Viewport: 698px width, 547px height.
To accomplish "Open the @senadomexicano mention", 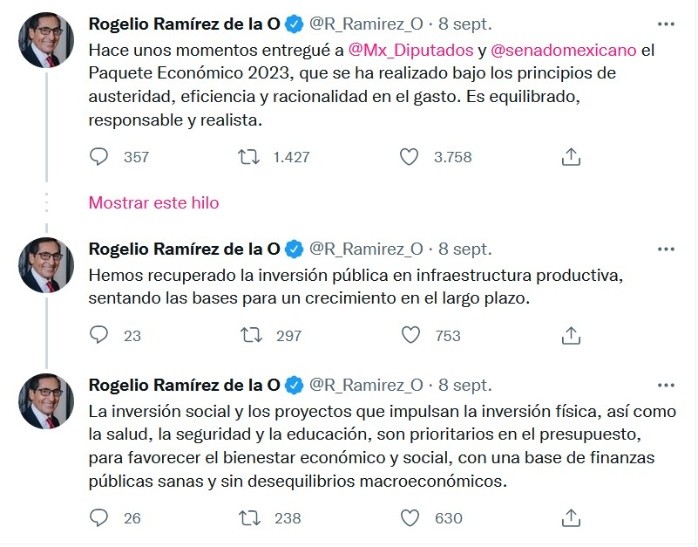I will click(x=562, y=47).
